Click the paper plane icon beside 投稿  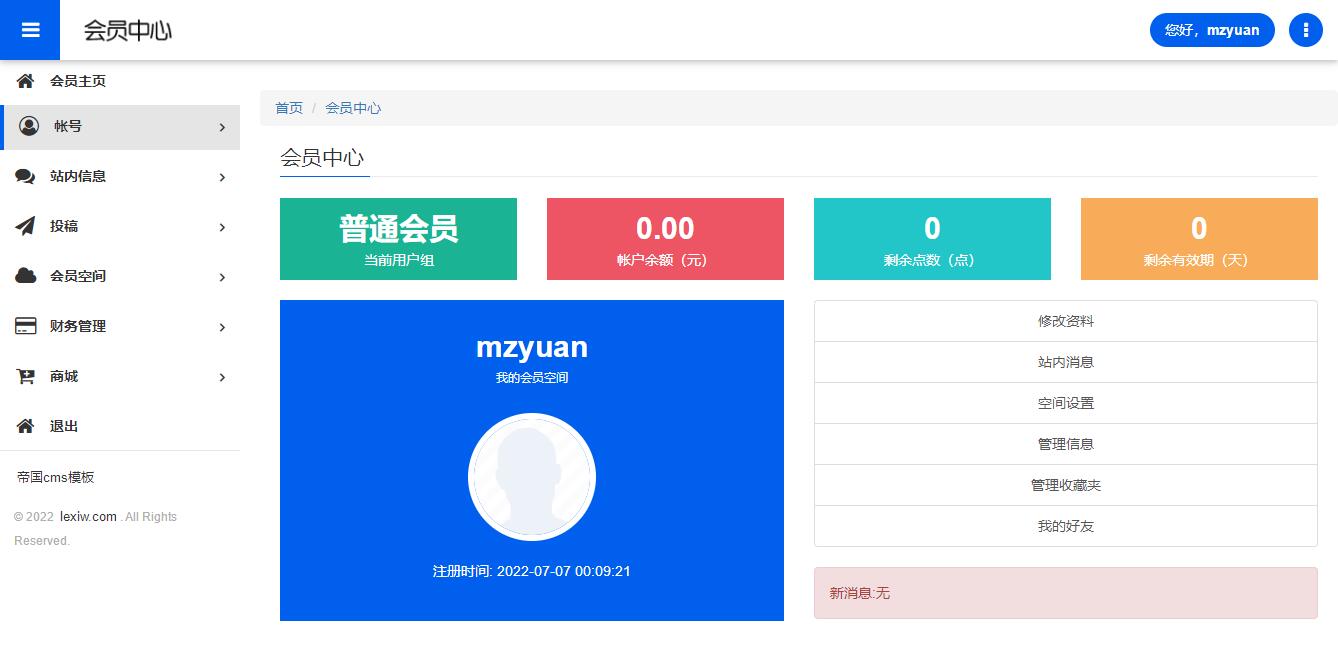(26, 226)
